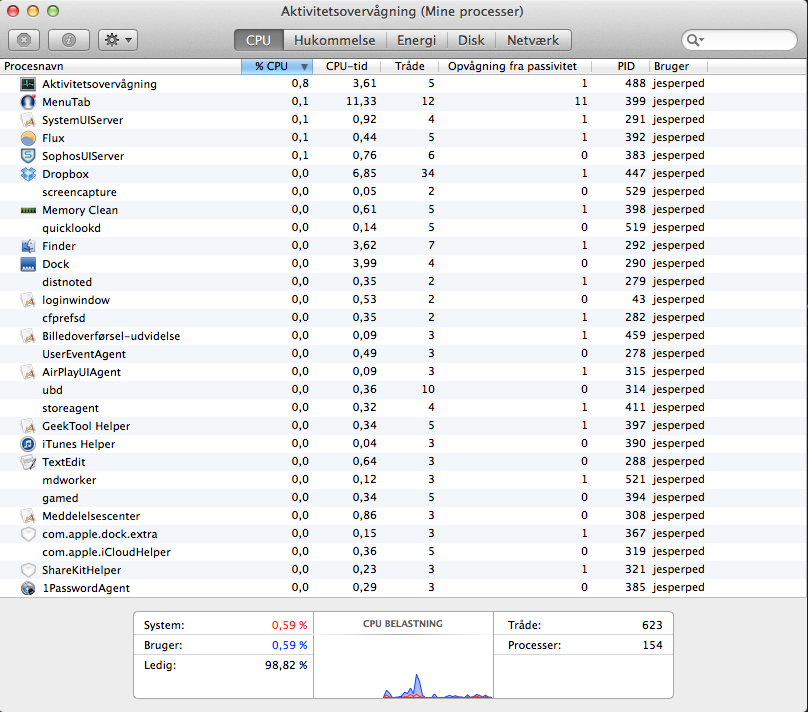The width and height of the screenshot is (808, 712).
Task: Click the ShareKitHelper icon
Action: (x=28, y=570)
